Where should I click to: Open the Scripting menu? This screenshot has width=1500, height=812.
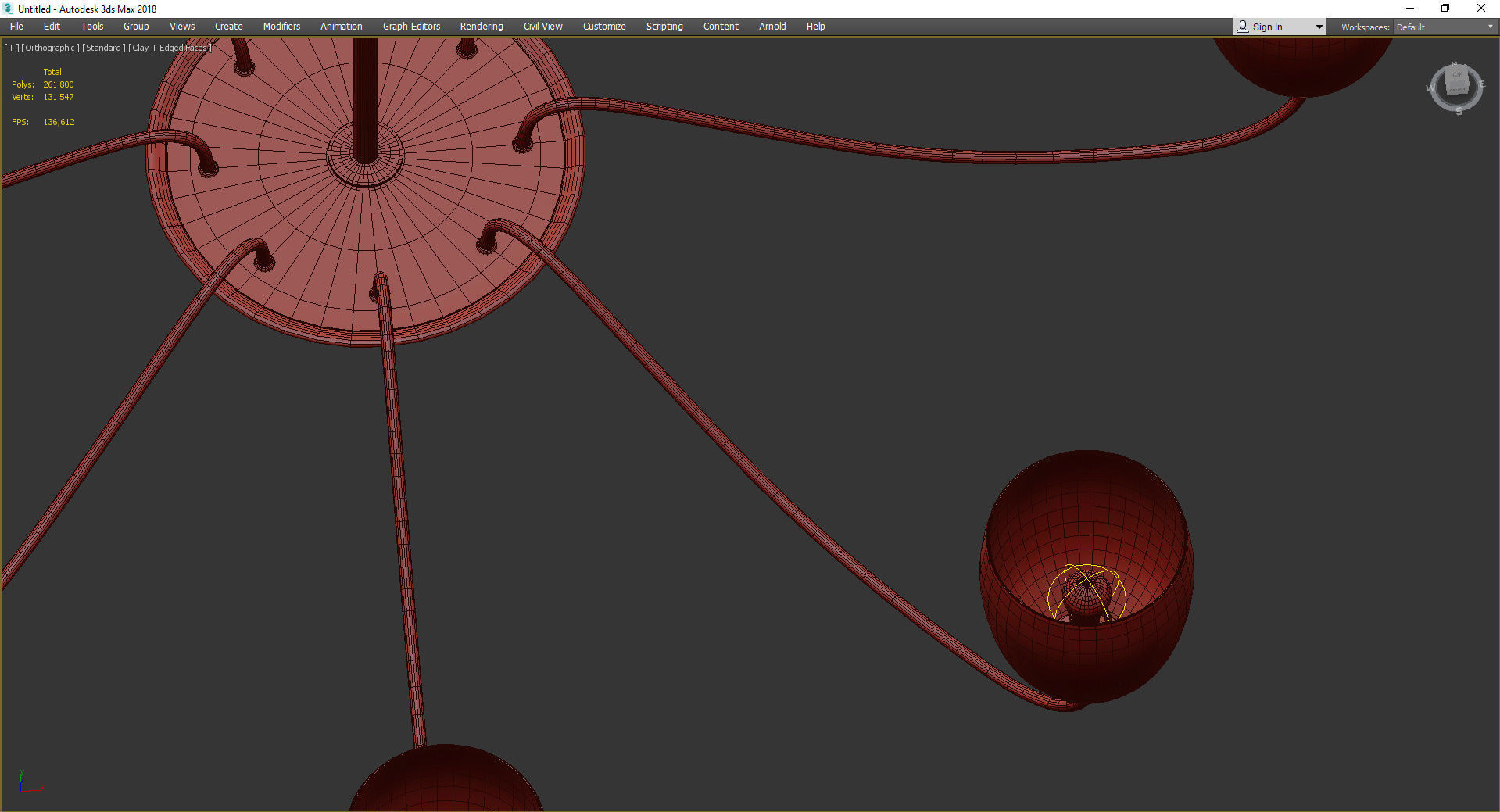664,27
